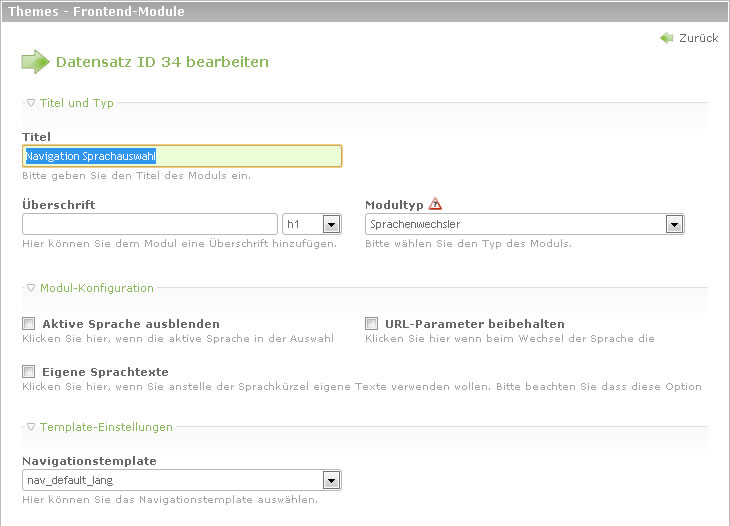Collapse the Titel und Typ section triangle

[x=31, y=103]
